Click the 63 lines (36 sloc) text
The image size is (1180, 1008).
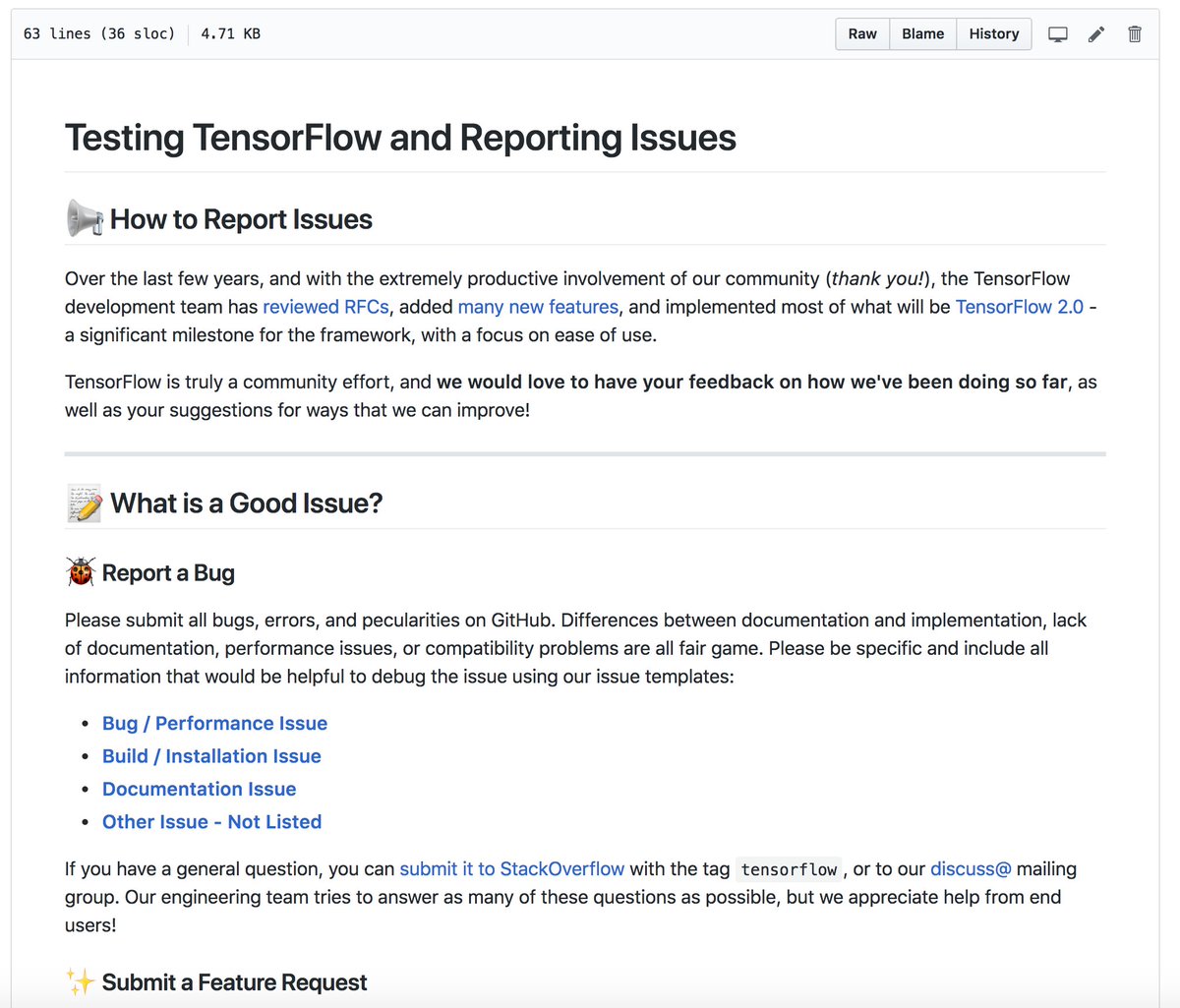[x=99, y=33]
